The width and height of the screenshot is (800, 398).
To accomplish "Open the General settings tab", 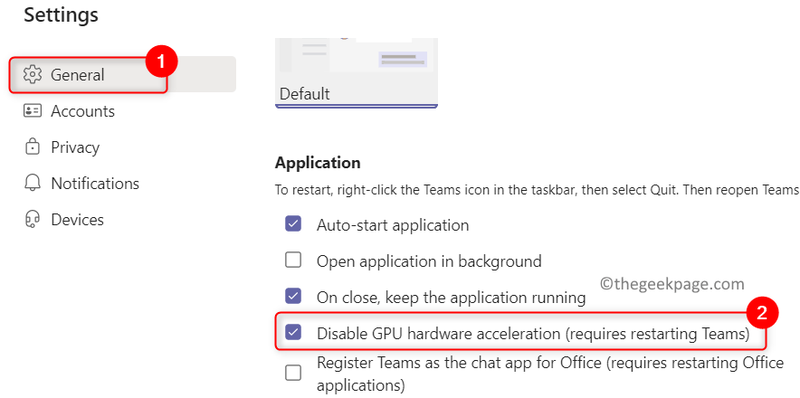I will coord(122,74).
